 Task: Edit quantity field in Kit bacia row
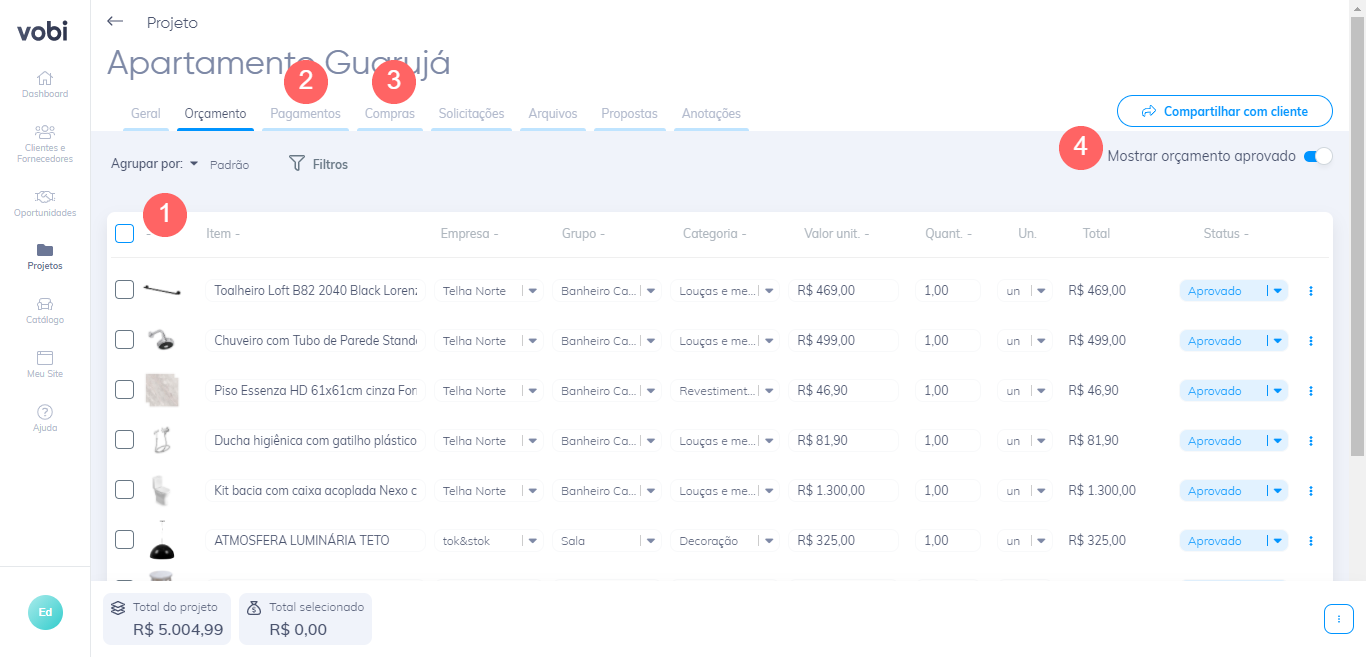pos(948,491)
